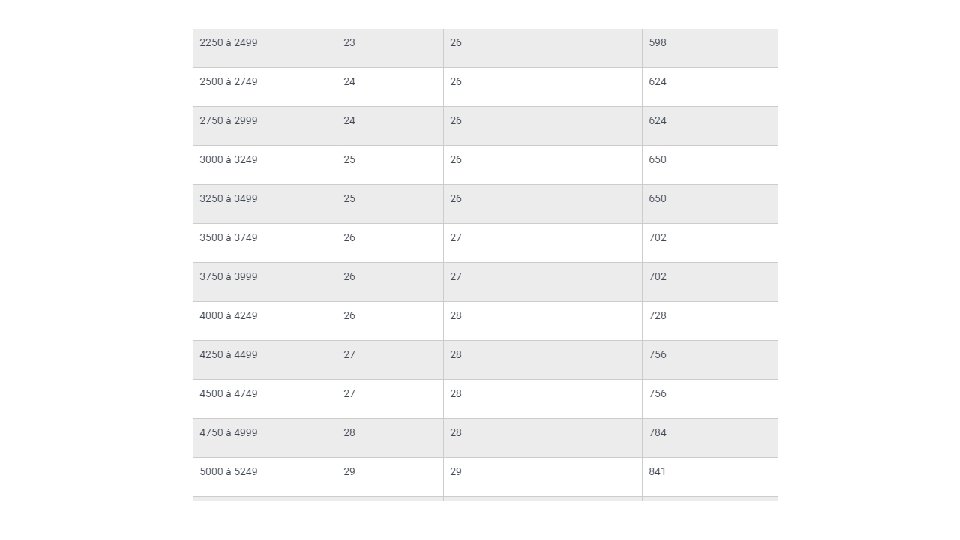
Task: Click the value 728 in the table
Action: (658, 316)
